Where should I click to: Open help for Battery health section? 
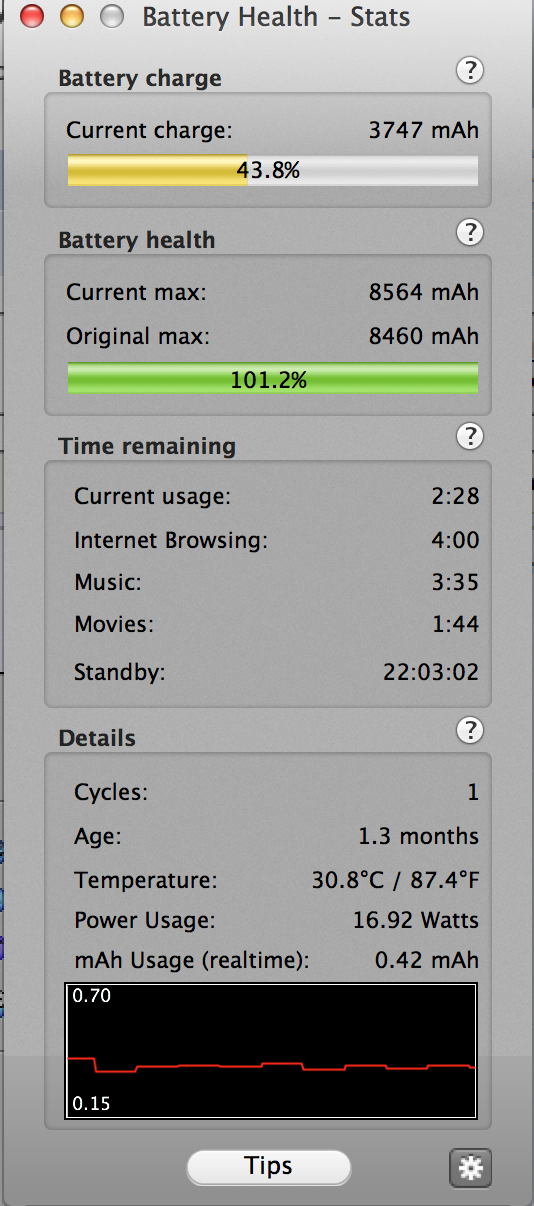470,232
